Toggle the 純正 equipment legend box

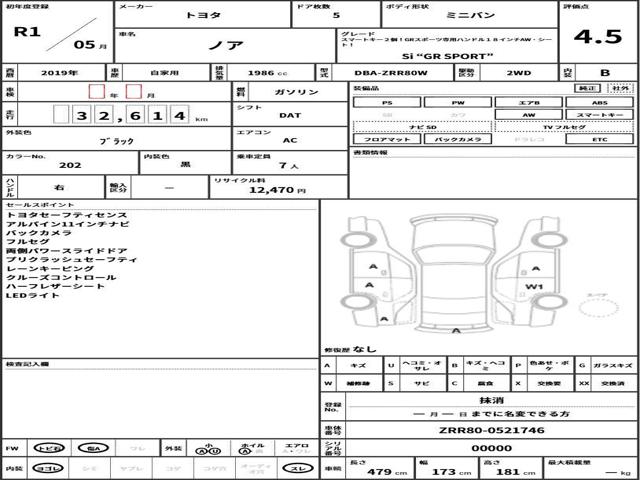click(587, 88)
